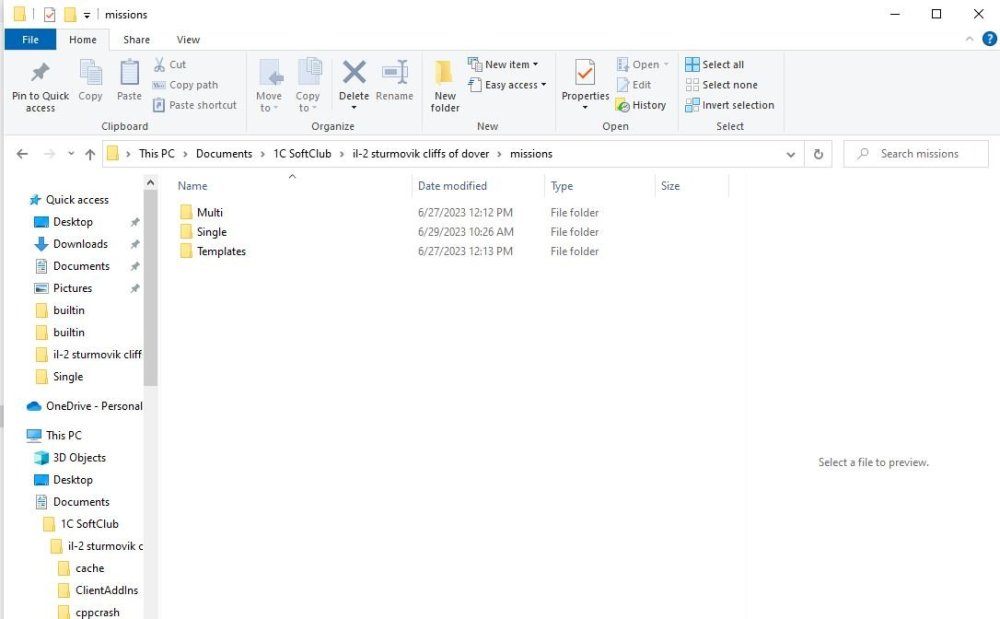Viewport: 1000px width, 619px height.
Task: Collapse the ribbon with the chevron
Action: [969, 39]
